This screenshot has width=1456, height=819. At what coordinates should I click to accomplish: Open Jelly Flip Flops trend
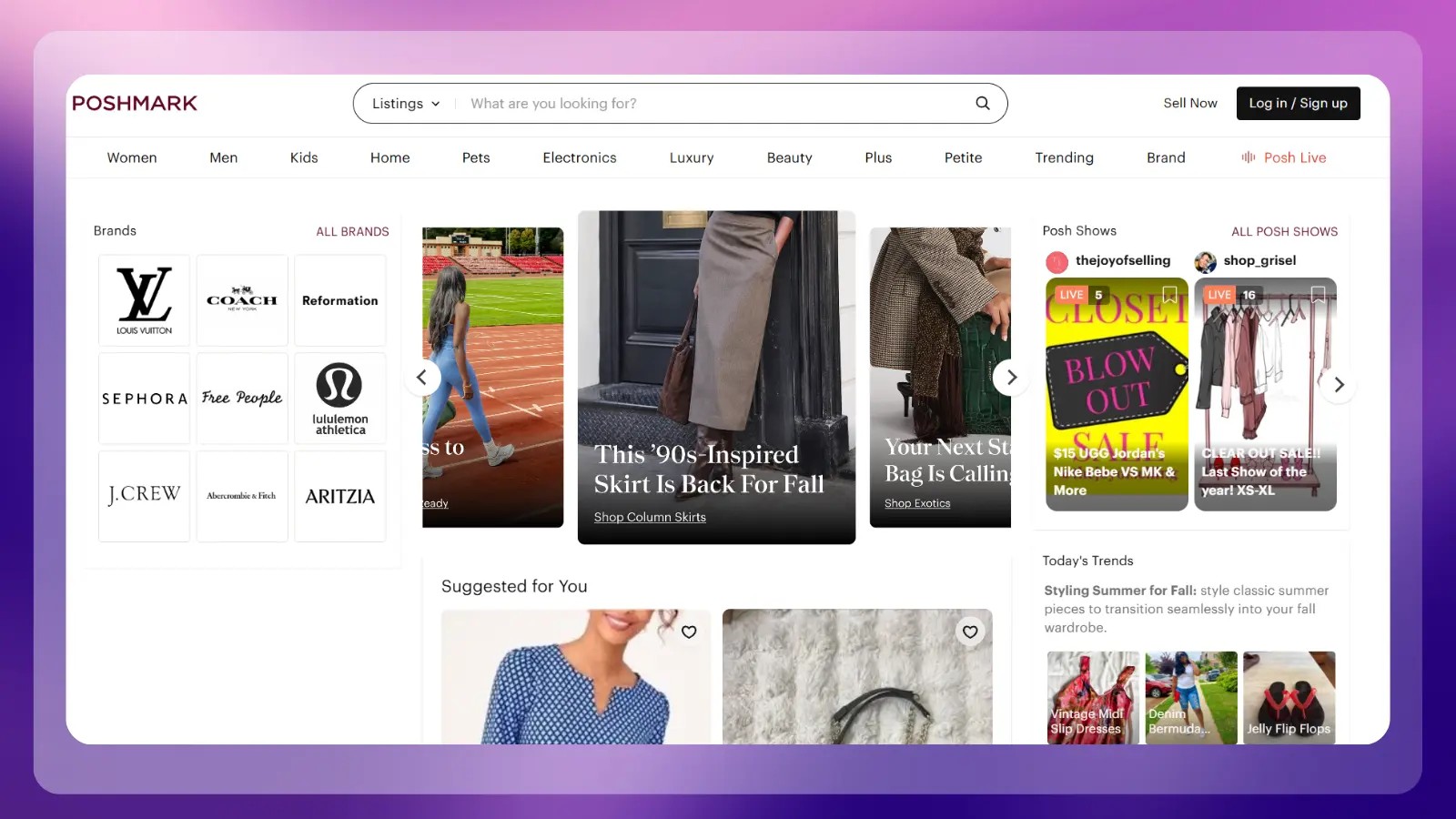(x=1289, y=698)
